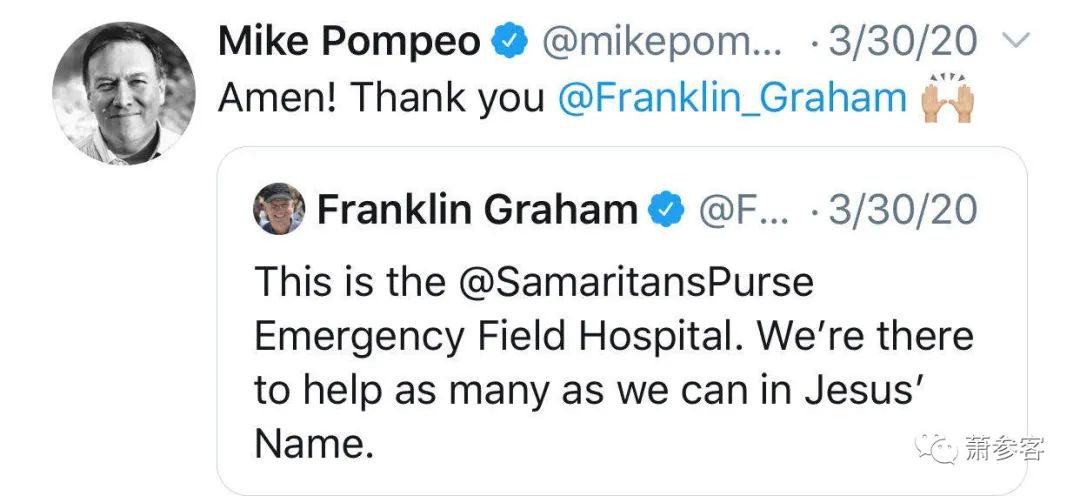This screenshot has width=1080, height=496.
Task: Click the 萧参客 watermark text
Action: 1003,449
